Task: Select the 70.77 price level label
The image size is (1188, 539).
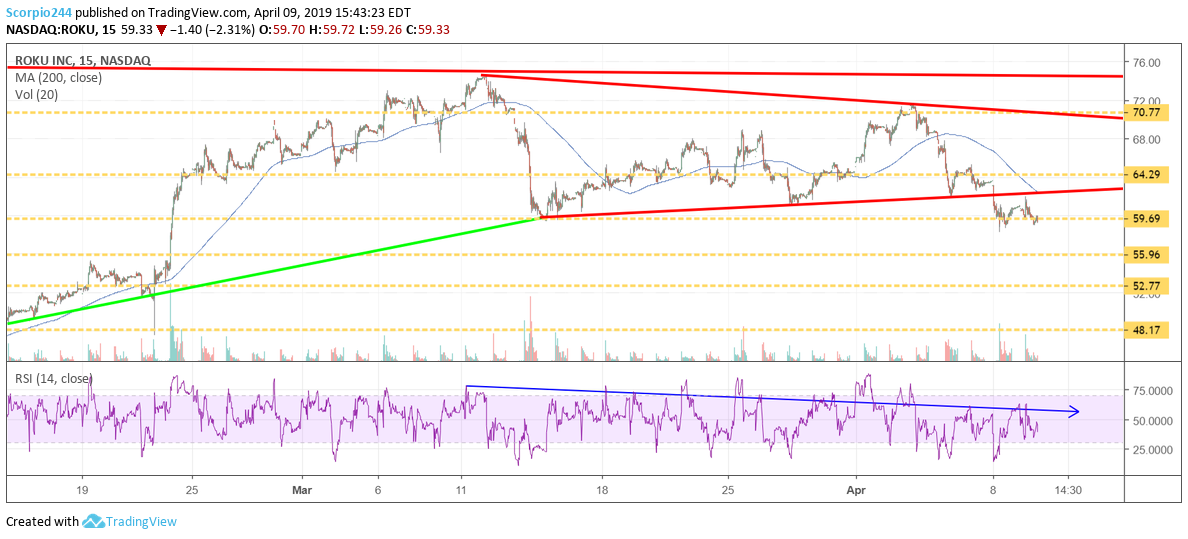Action: (x=1146, y=112)
